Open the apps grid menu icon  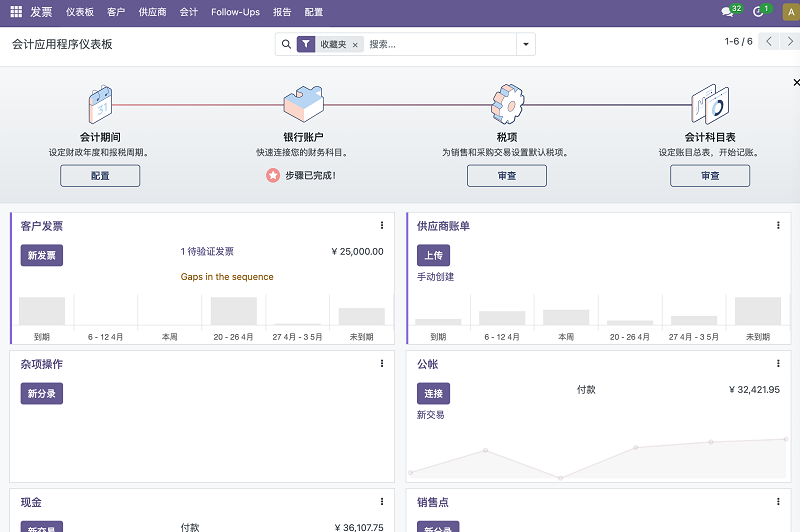point(16,12)
